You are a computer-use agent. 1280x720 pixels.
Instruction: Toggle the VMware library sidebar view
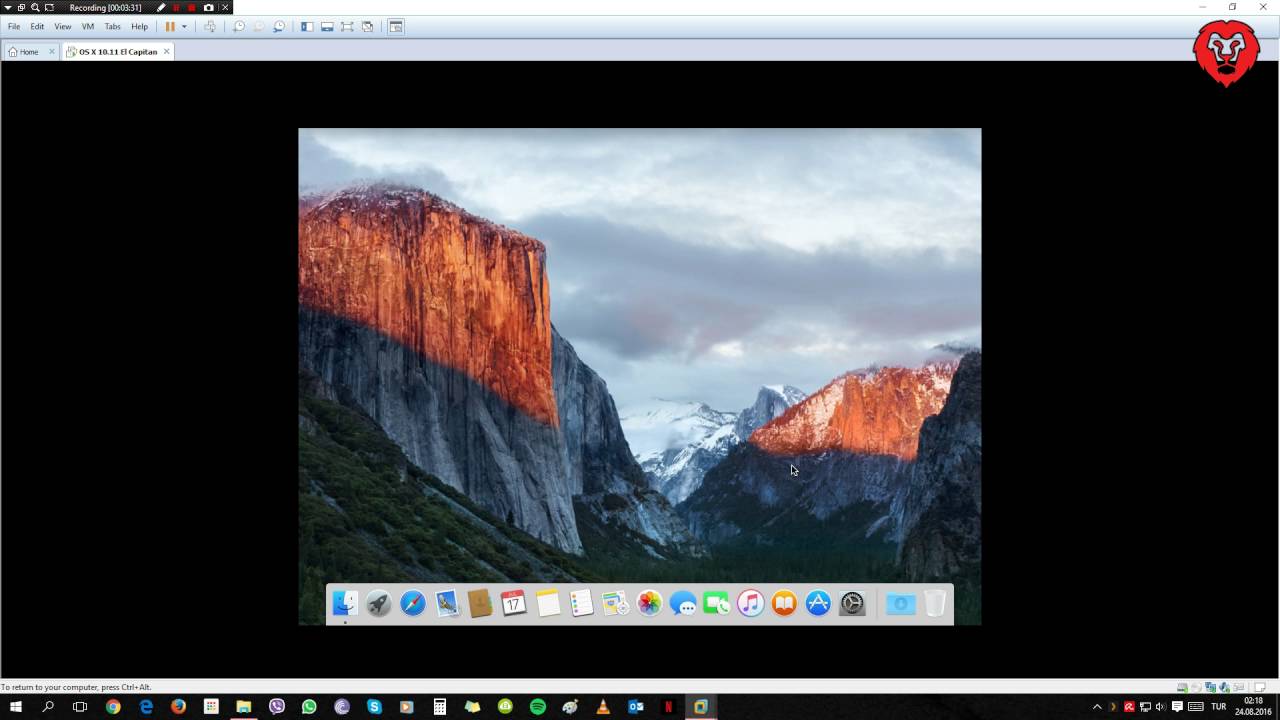click(x=307, y=26)
